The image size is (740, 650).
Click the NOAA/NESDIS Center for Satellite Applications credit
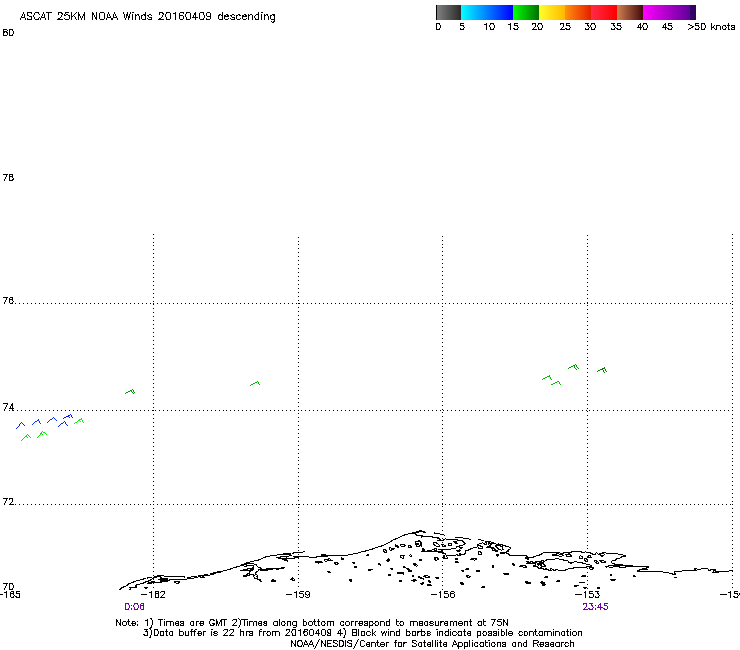pyautogui.click(x=432, y=644)
